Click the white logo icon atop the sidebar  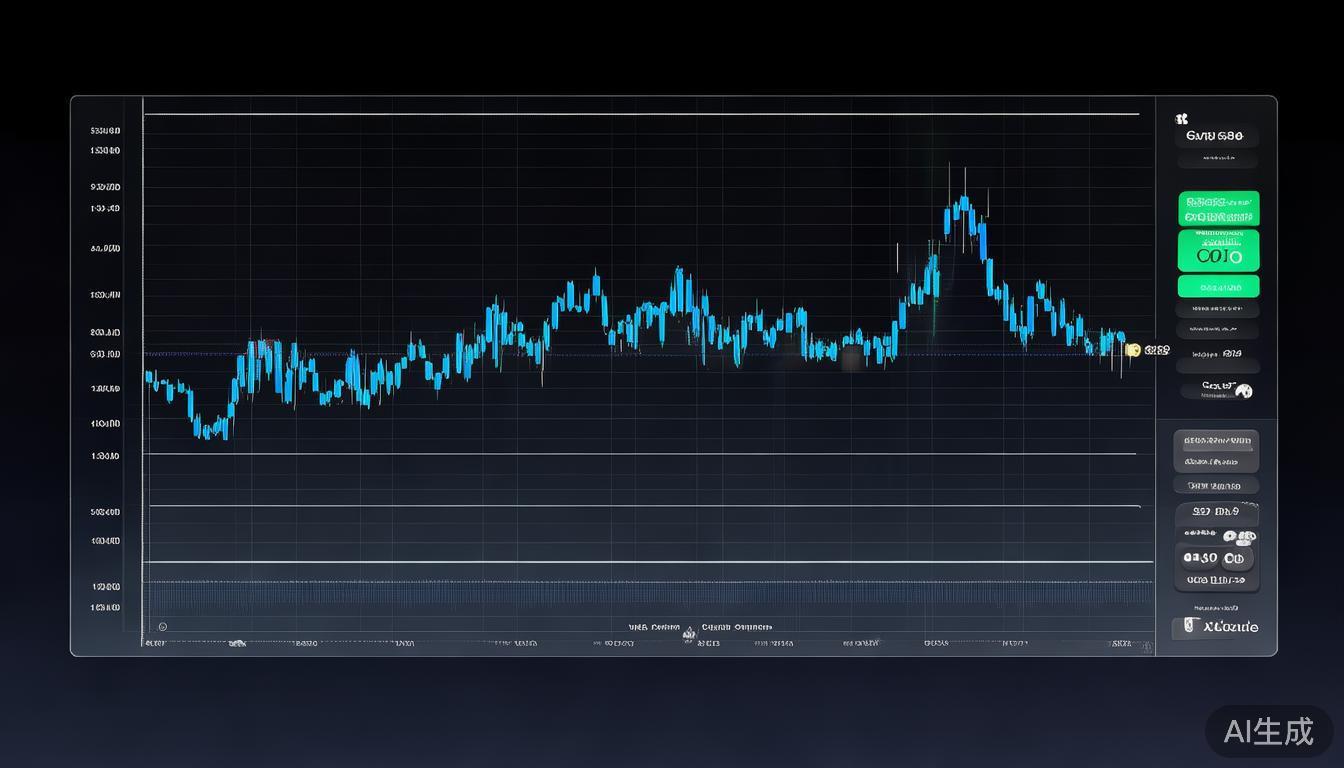(x=1181, y=119)
